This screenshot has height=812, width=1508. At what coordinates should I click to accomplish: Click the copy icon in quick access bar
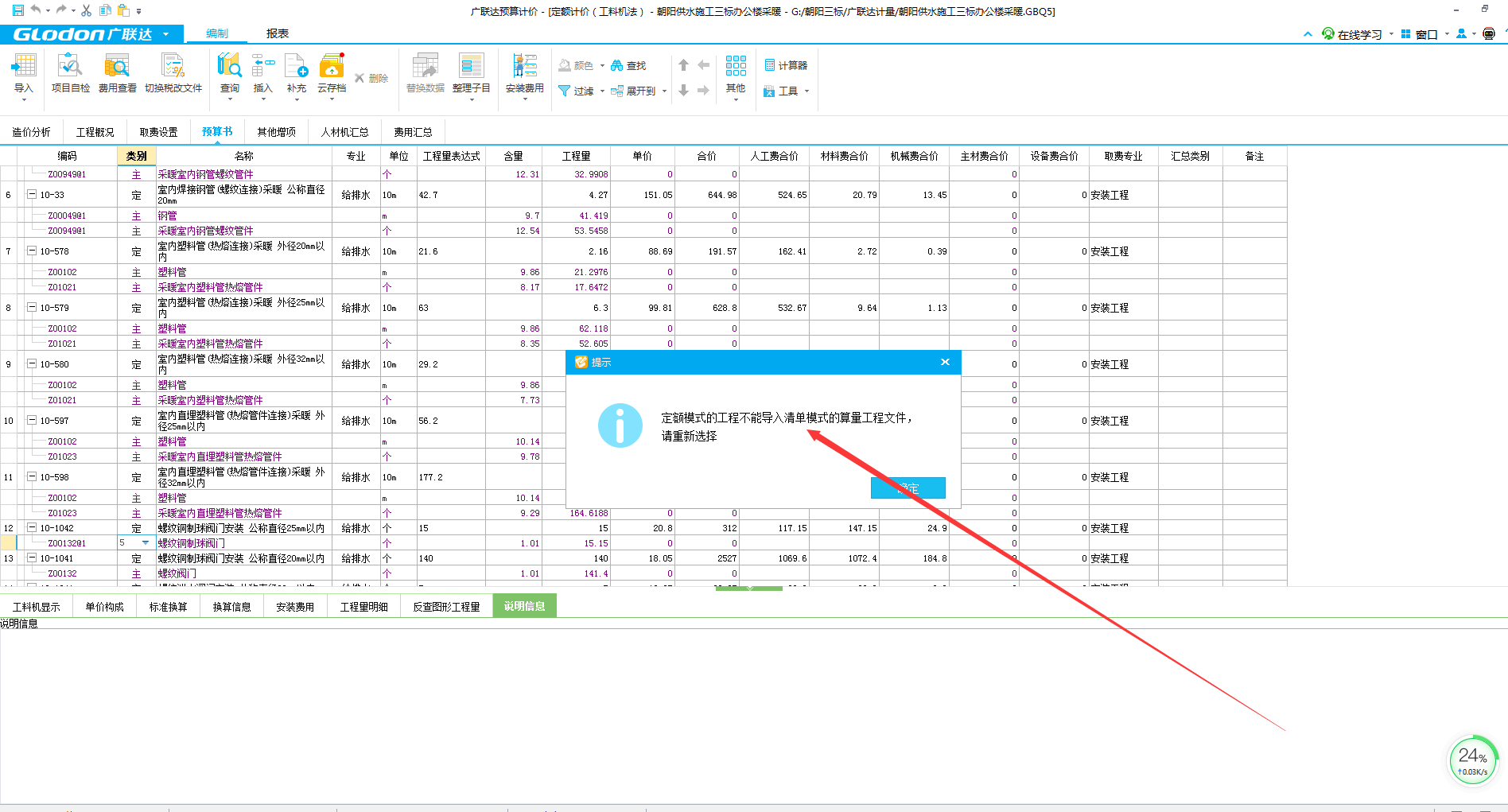pos(105,10)
